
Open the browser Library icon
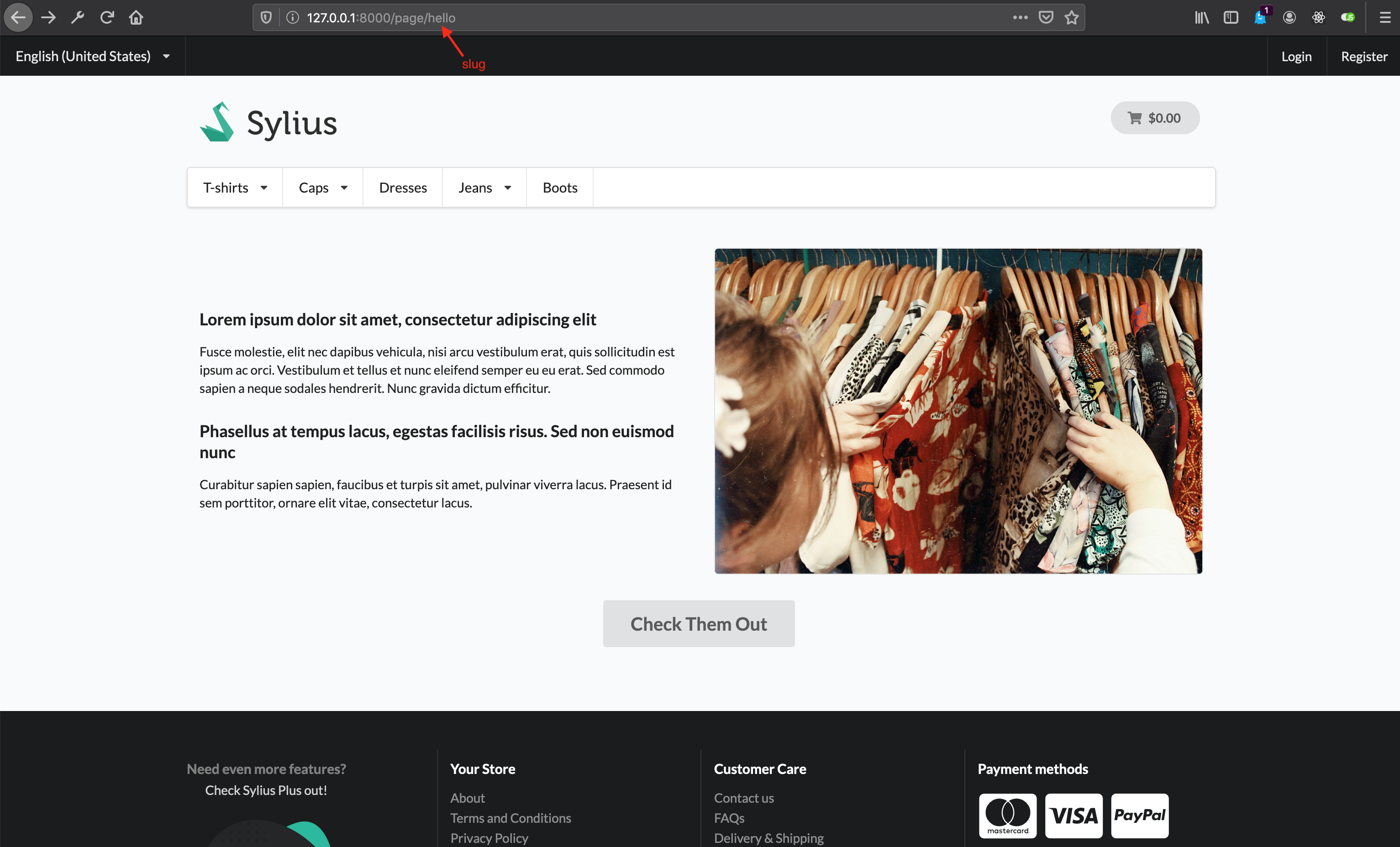click(x=1202, y=18)
